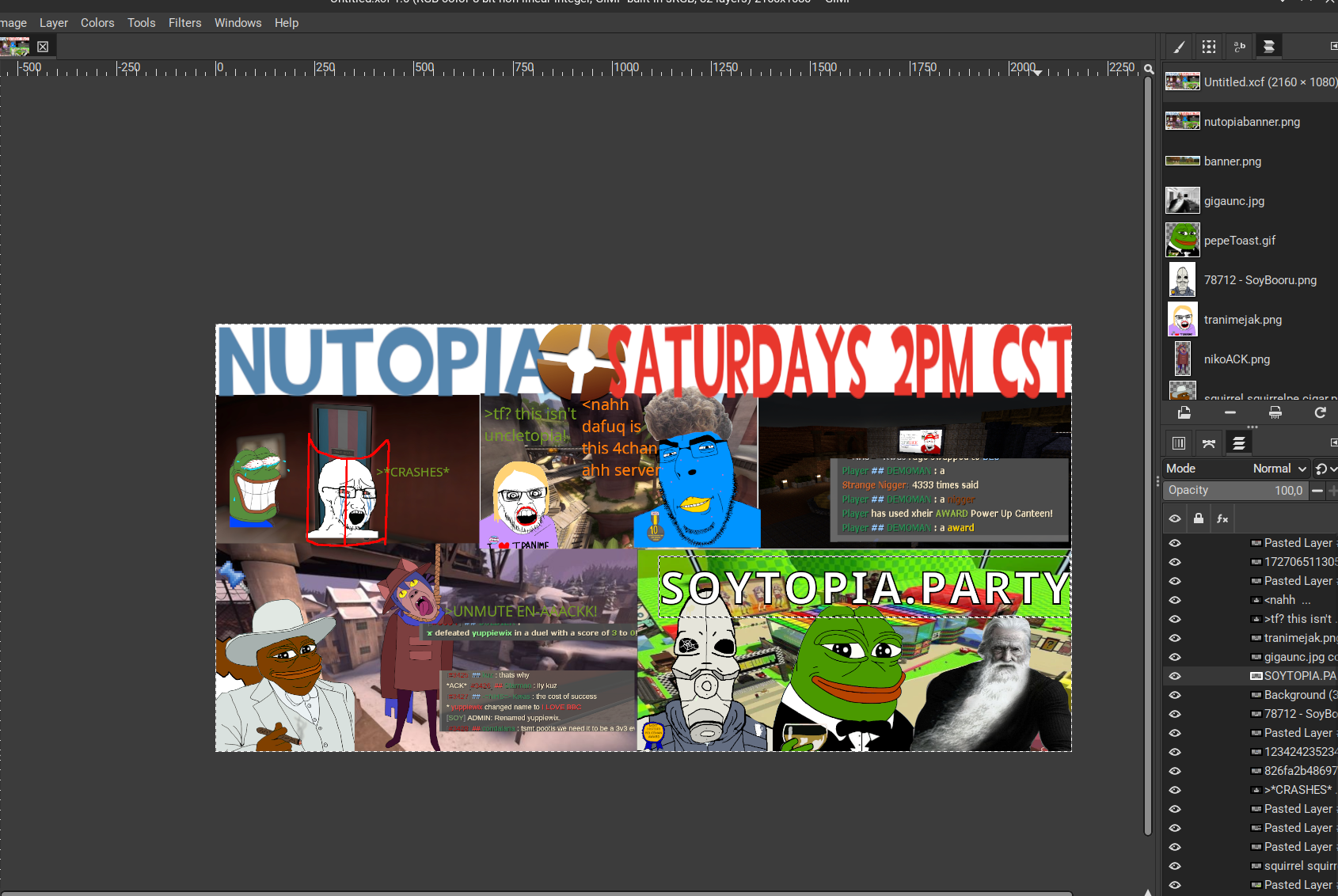This screenshot has width=1338, height=896.
Task: Select the Untitled.xcf image tab thumbnail
Action: pos(15,47)
